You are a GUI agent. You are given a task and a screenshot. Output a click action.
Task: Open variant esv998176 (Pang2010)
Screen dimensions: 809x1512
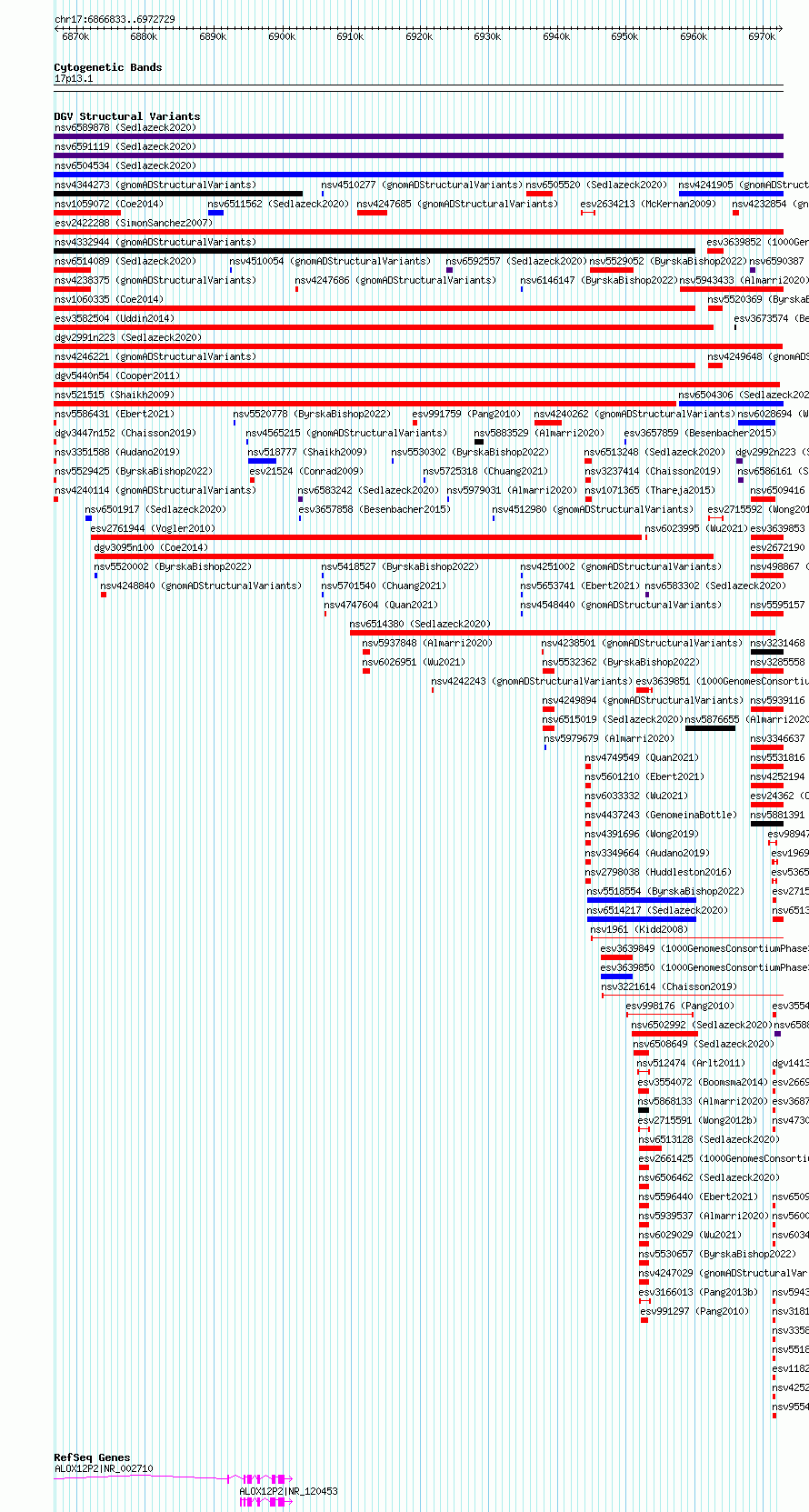pos(680,1006)
